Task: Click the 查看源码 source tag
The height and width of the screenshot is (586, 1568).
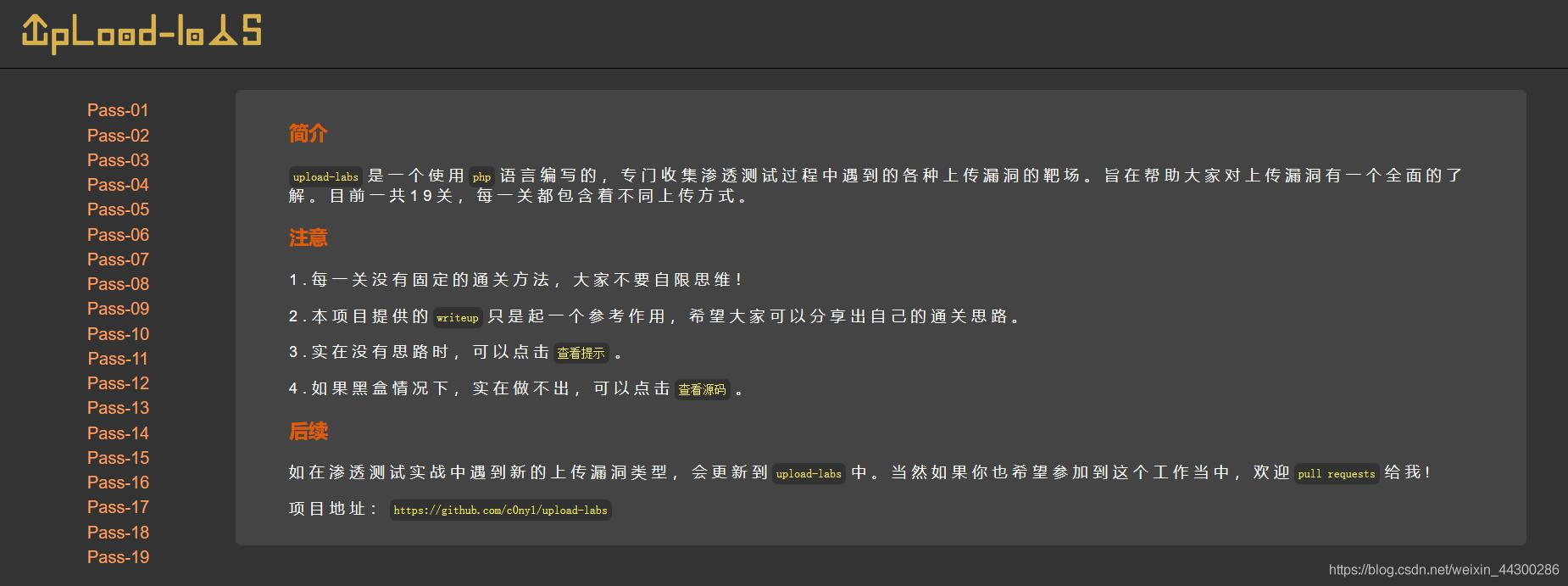Action: [702, 390]
